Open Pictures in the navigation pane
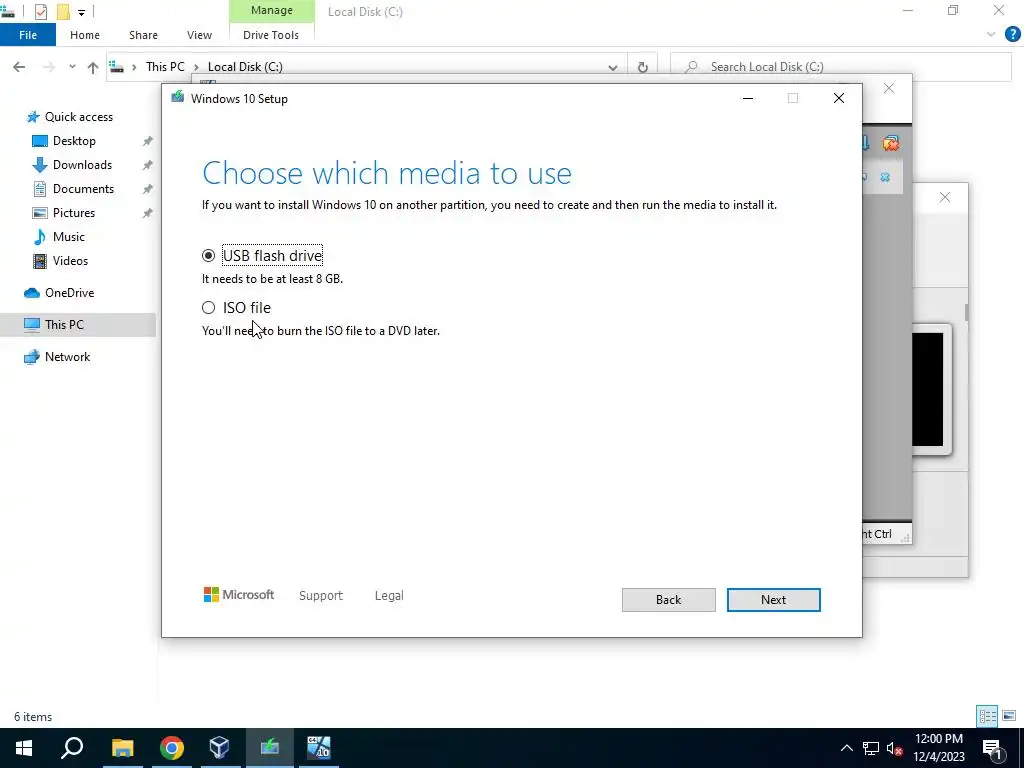 [x=74, y=213]
